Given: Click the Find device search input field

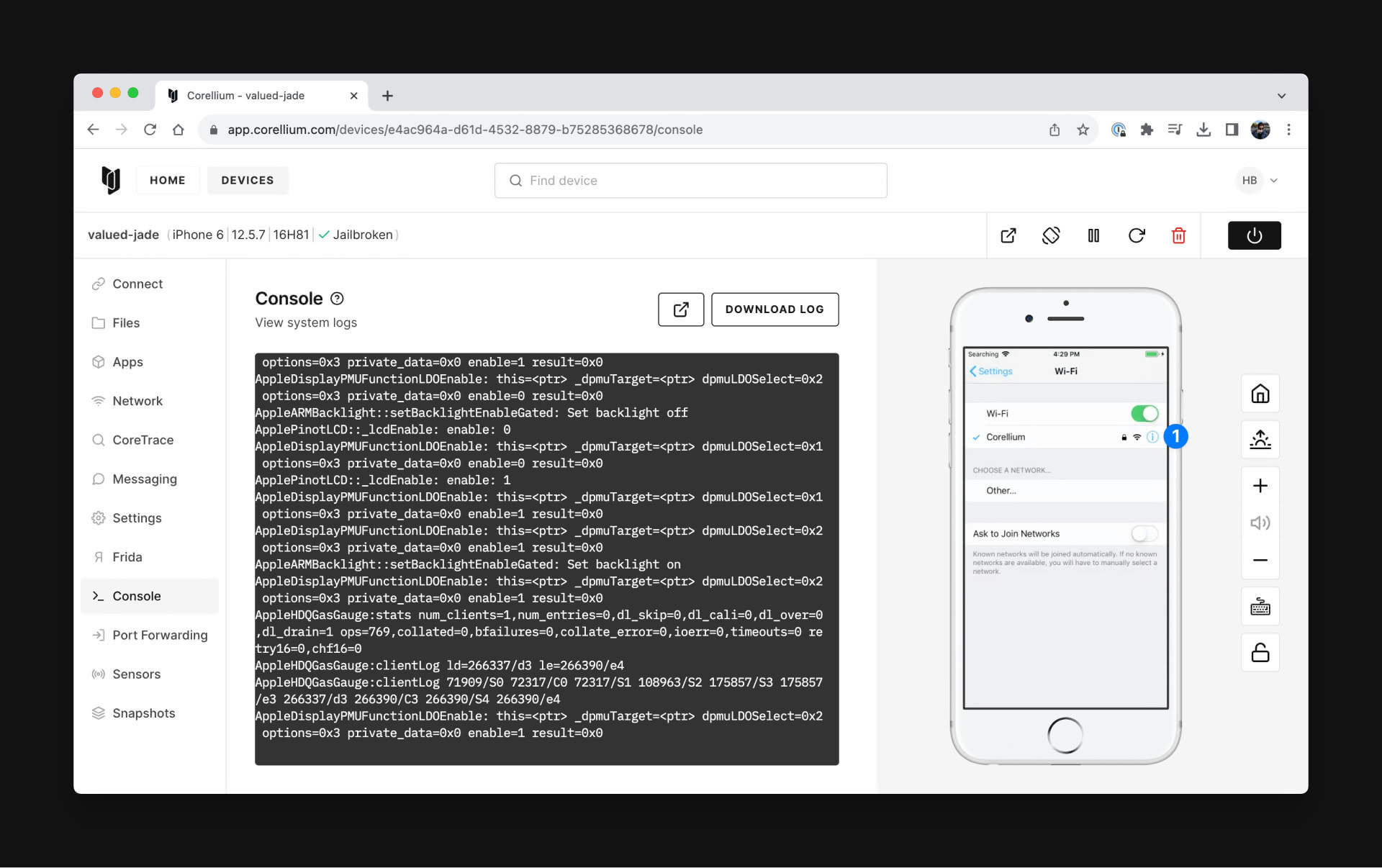Looking at the screenshot, I should (690, 180).
